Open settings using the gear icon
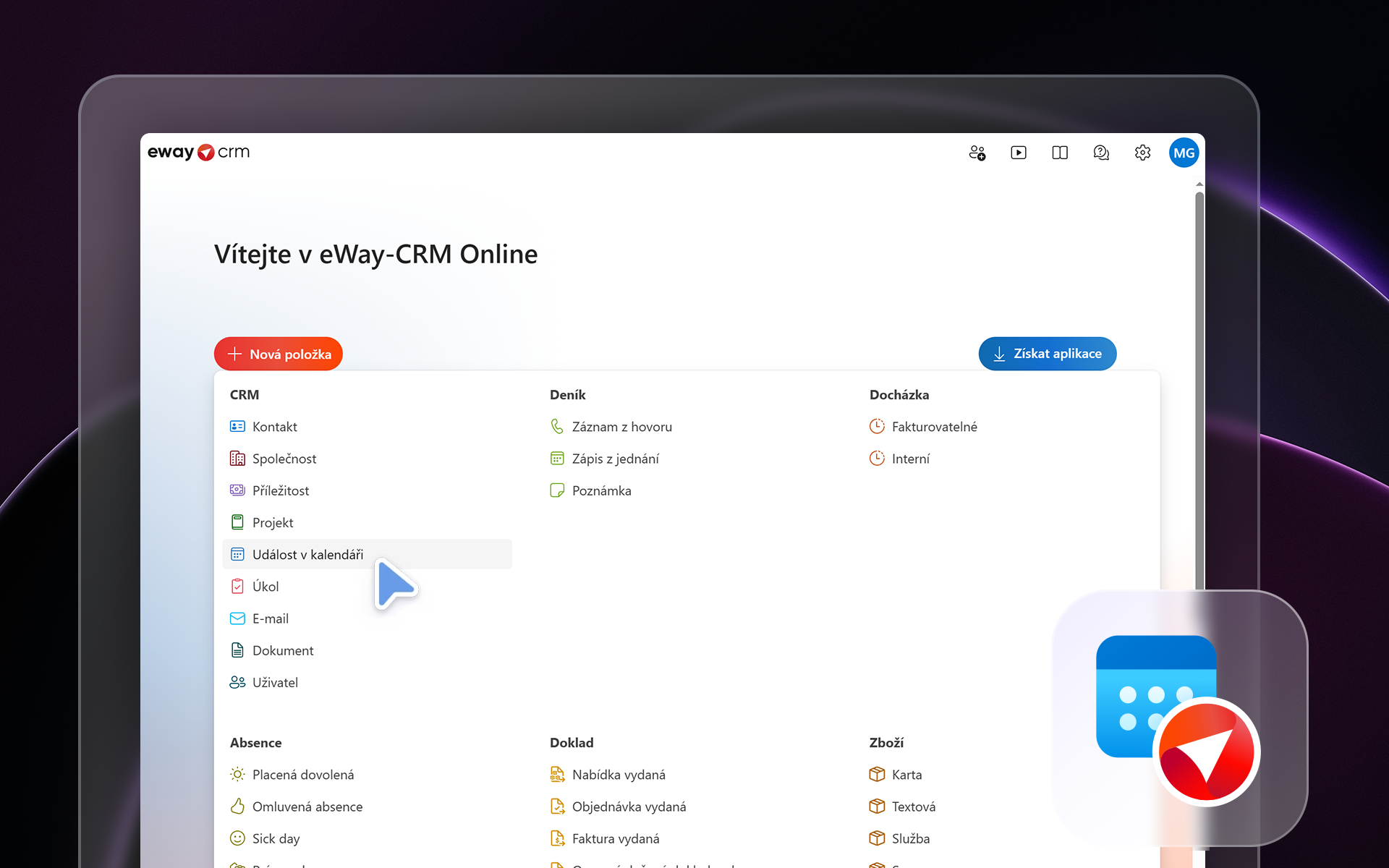Screen dimensions: 1389x868 (1142, 153)
